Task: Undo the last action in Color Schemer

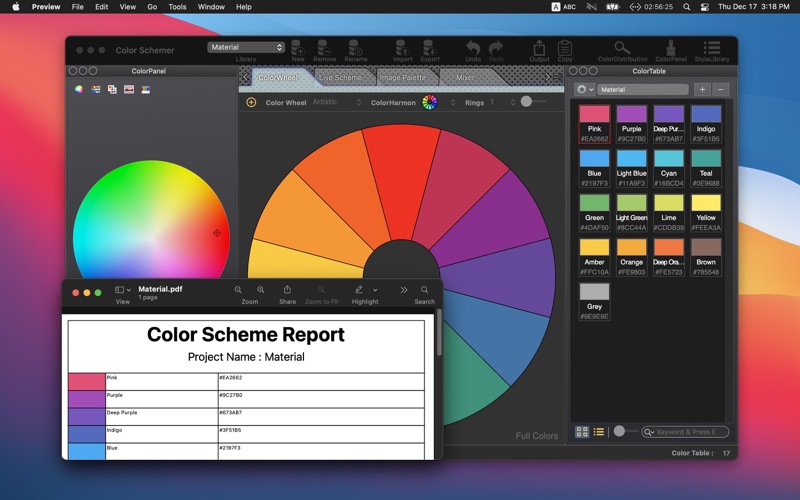Action: point(473,48)
